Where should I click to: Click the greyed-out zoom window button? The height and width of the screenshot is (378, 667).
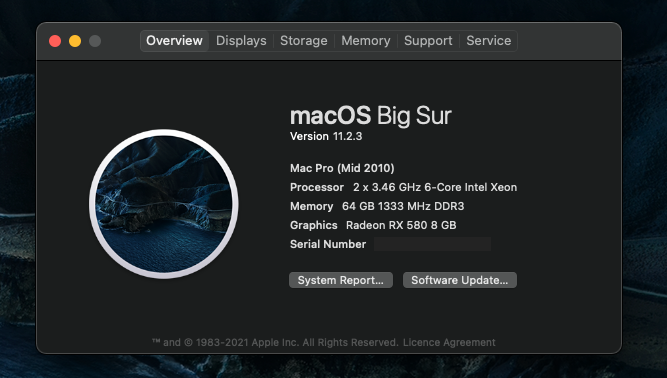(x=95, y=41)
